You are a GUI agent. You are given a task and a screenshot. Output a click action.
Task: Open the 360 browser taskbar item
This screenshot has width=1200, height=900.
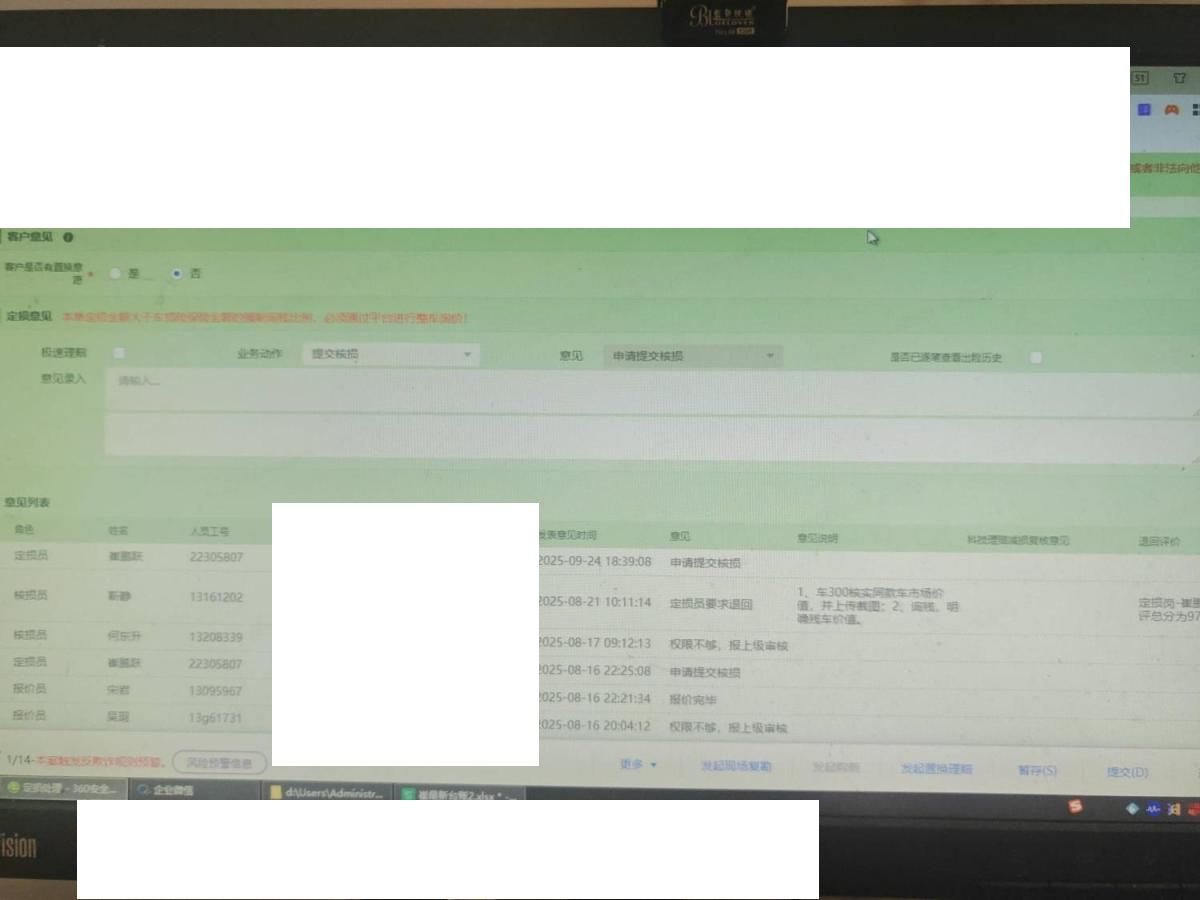tap(64, 789)
